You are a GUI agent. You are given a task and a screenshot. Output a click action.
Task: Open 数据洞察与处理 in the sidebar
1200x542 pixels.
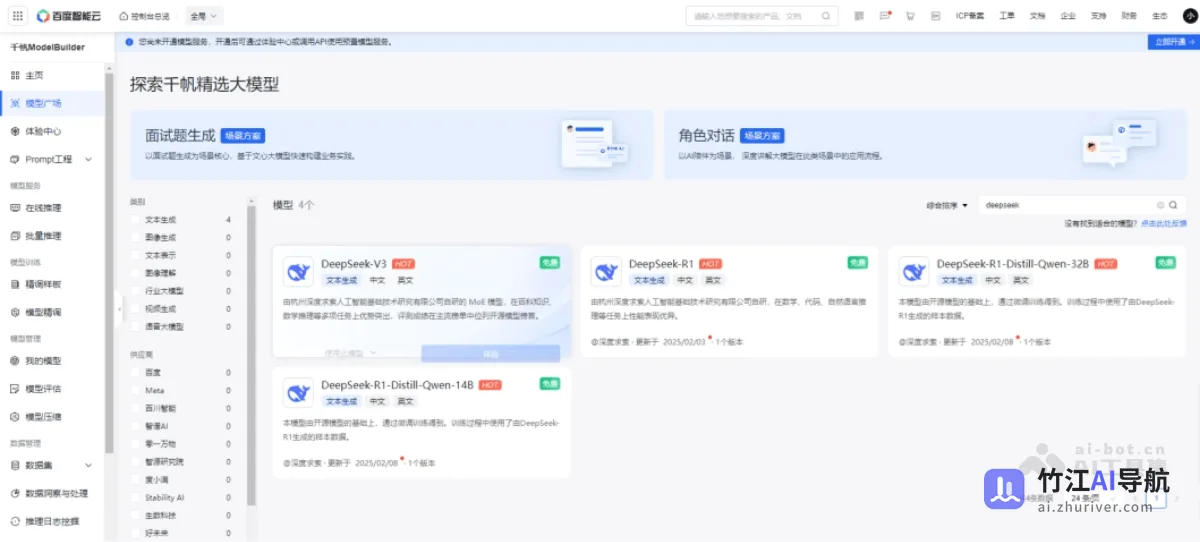click(x=52, y=493)
